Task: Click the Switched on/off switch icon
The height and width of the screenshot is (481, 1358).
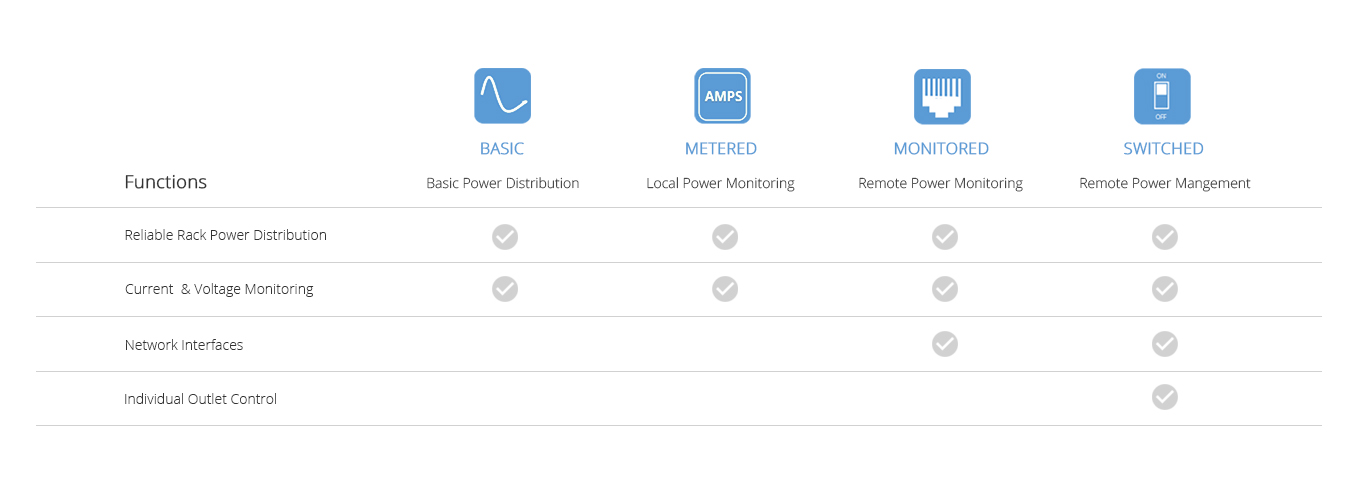Action: tap(1162, 96)
